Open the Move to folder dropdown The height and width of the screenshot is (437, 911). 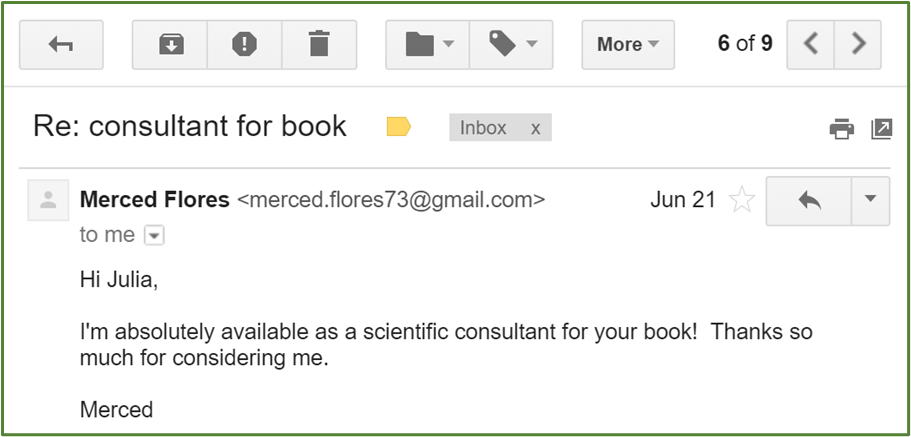[429, 44]
